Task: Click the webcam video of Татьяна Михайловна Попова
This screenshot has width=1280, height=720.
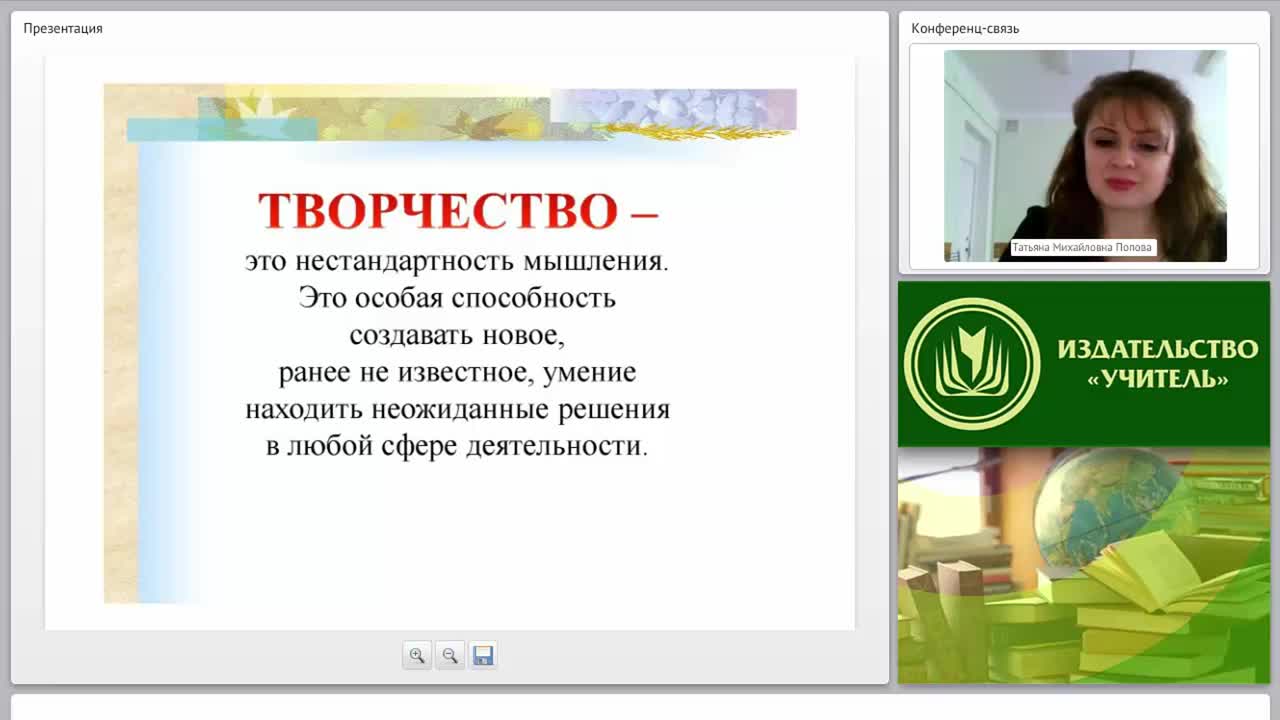Action: click(1085, 156)
